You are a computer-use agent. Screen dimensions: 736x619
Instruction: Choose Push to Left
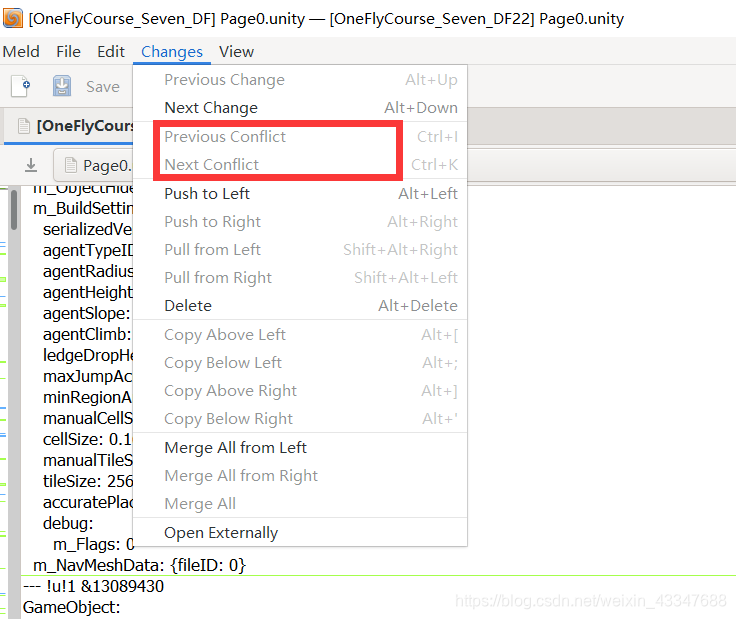(x=300, y=193)
